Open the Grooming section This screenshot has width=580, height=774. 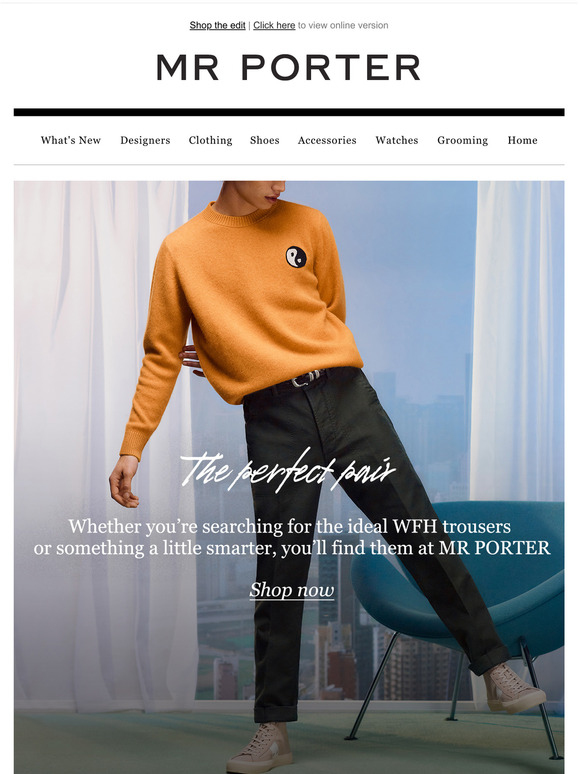pyautogui.click(x=463, y=140)
